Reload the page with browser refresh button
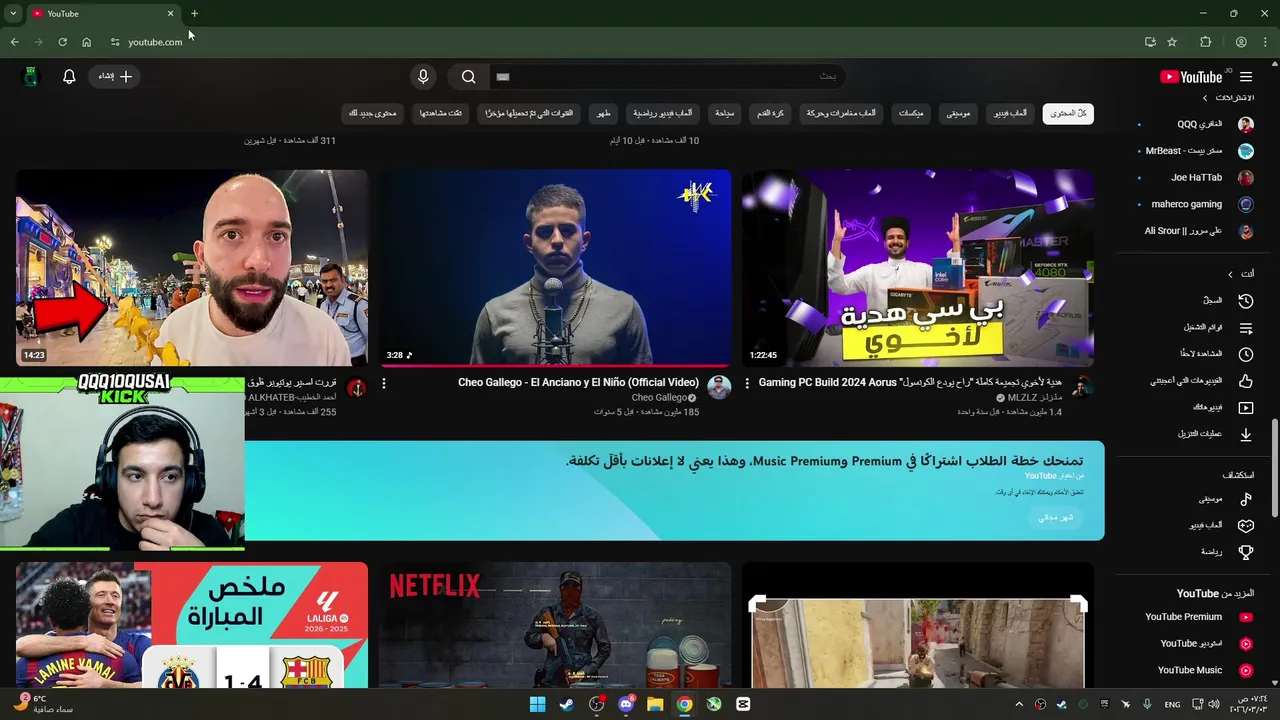This screenshot has height=720, width=1280. click(x=62, y=42)
